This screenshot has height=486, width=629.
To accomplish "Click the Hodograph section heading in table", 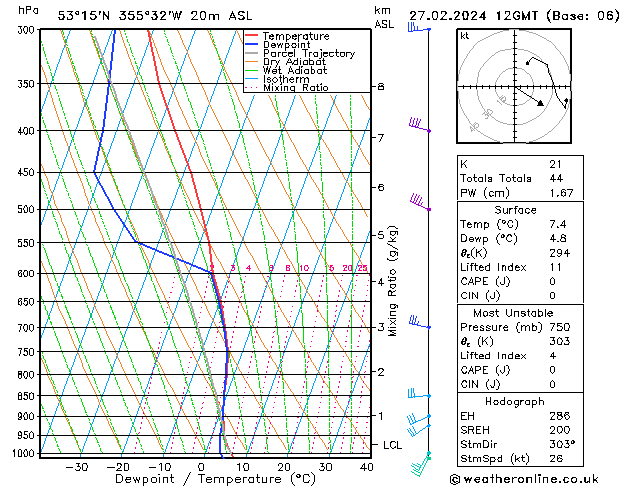I will point(515,401).
